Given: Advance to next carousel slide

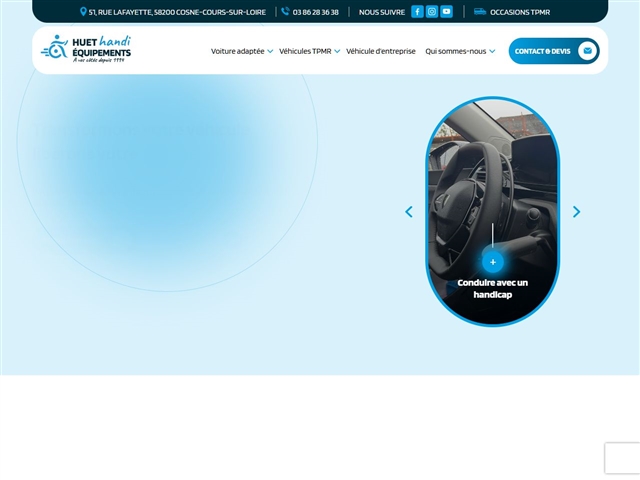Looking at the screenshot, I should coord(576,212).
